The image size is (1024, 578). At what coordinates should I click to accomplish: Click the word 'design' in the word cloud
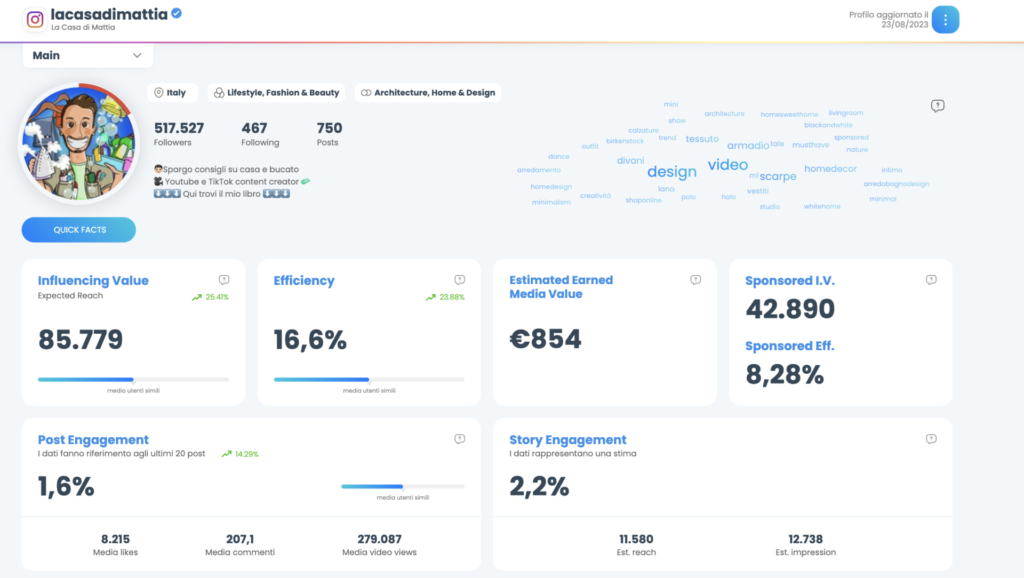672,172
